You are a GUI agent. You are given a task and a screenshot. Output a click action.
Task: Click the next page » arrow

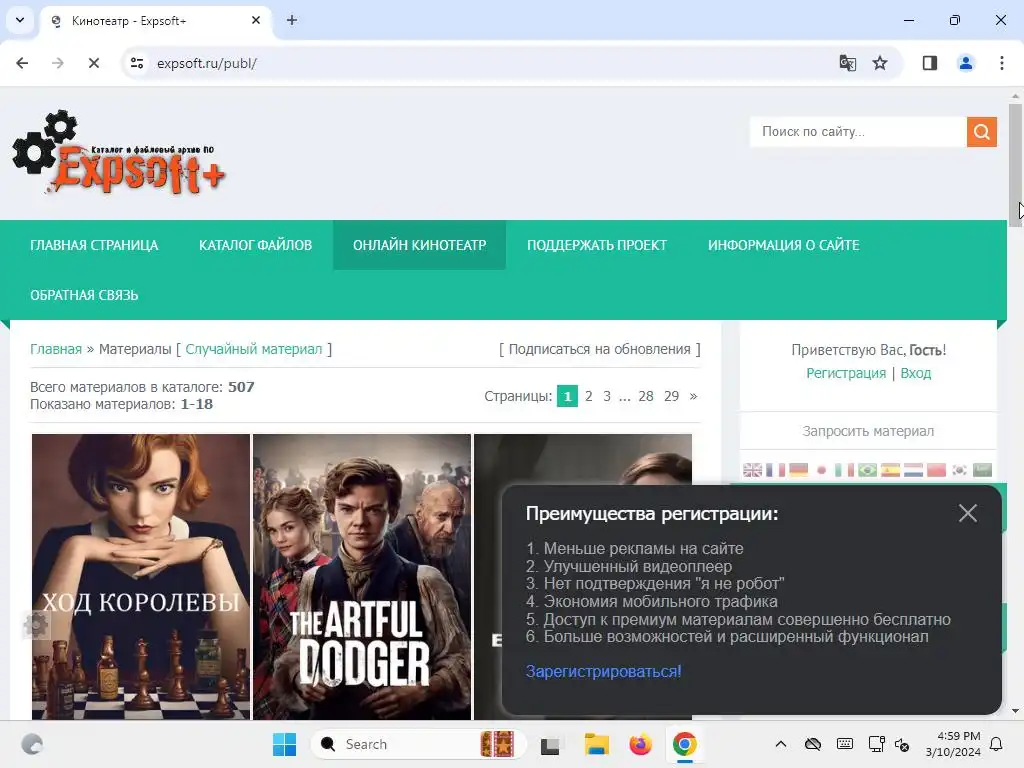click(x=694, y=396)
